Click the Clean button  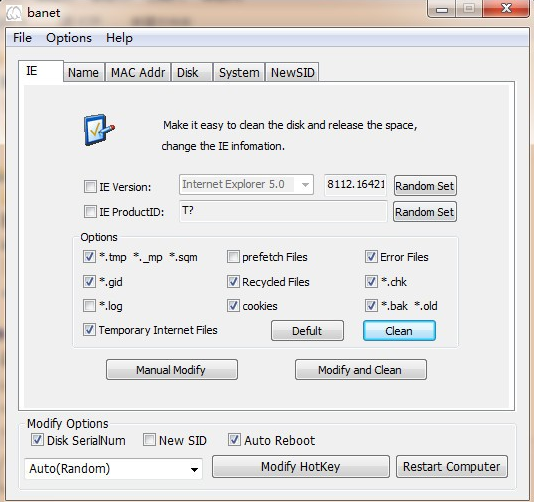tap(399, 331)
